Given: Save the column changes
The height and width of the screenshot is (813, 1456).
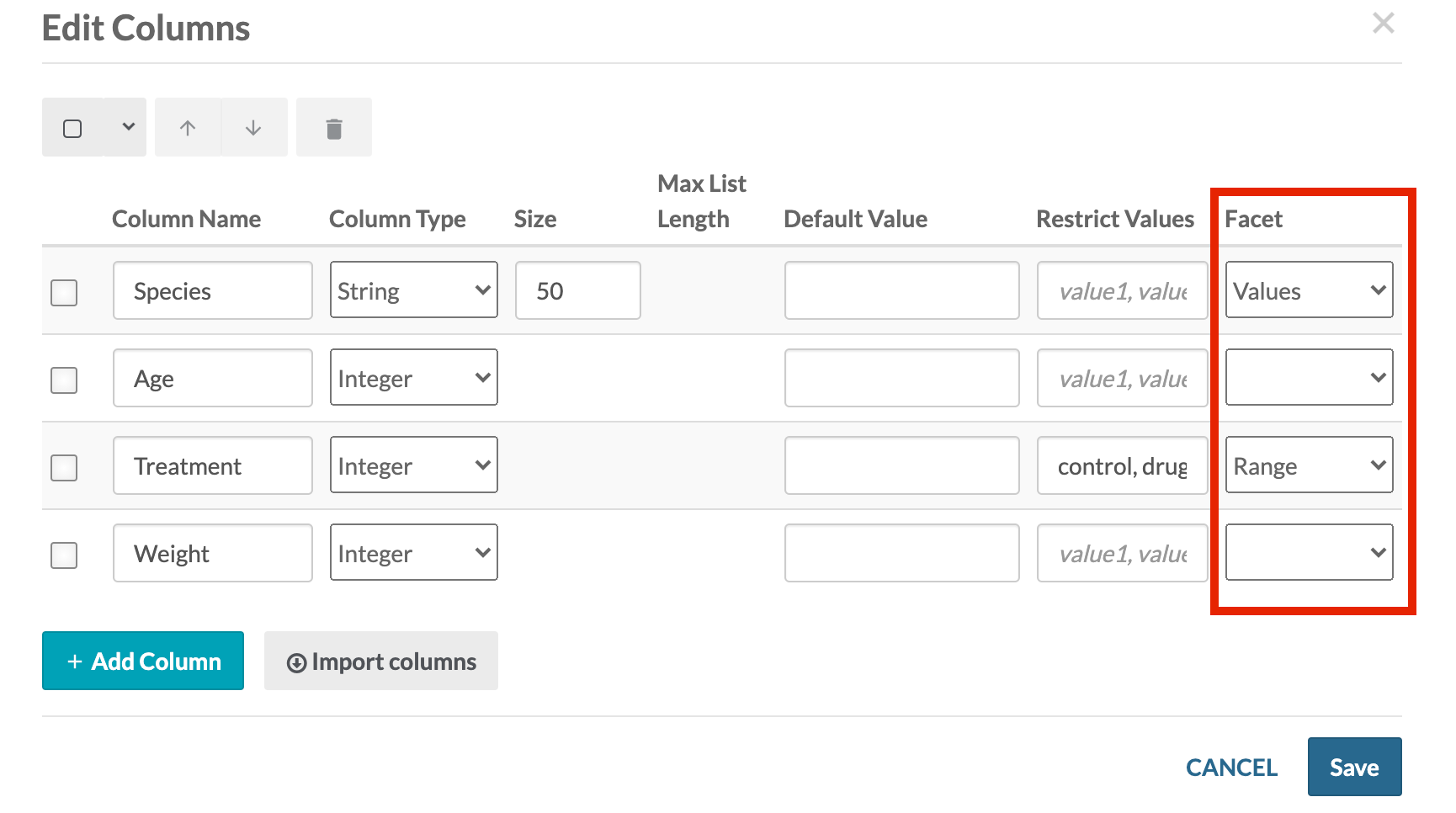Looking at the screenshot, I should pos(1354,767).
